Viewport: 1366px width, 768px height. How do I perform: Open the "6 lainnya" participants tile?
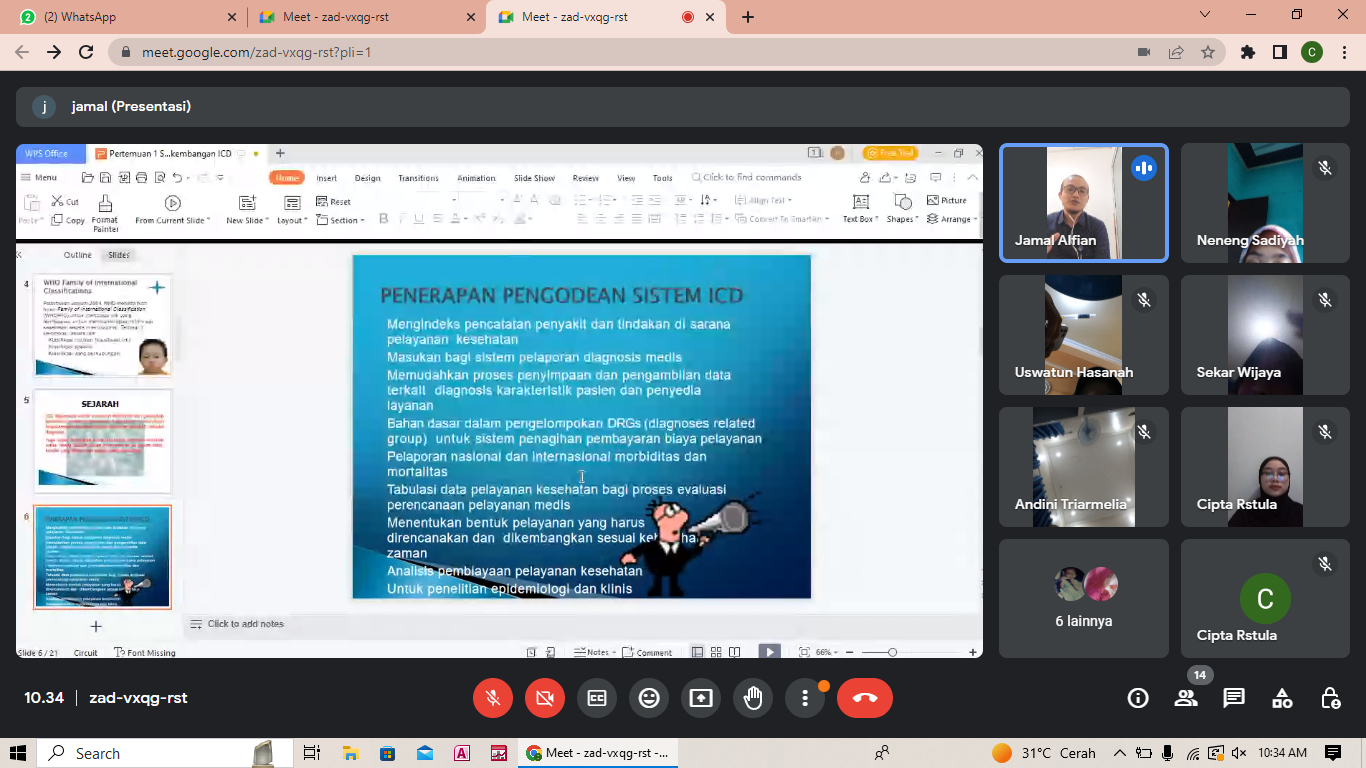(x=1084, y=598)
